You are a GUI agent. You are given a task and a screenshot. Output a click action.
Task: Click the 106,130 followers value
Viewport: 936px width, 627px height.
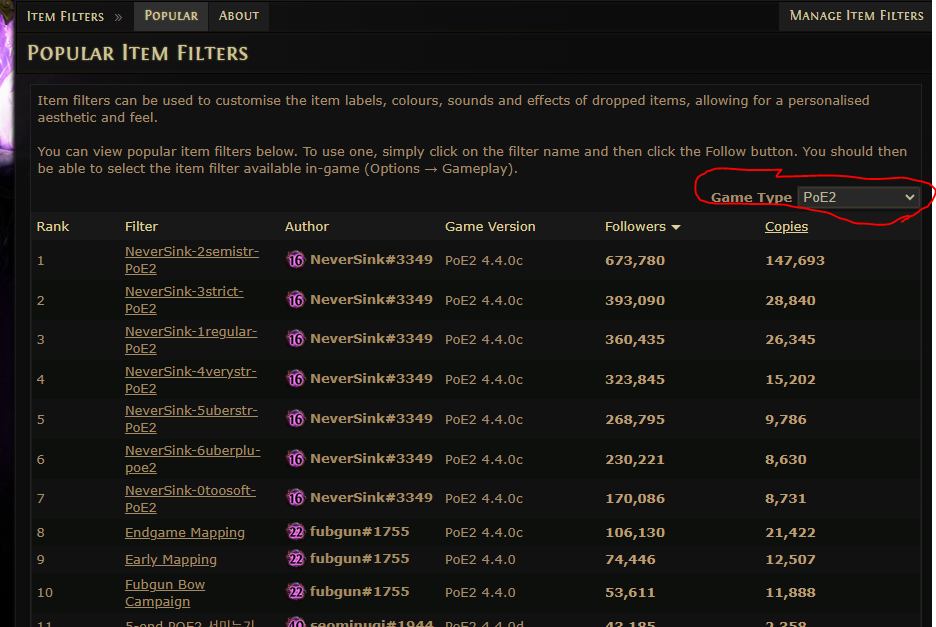click(635, 533)
